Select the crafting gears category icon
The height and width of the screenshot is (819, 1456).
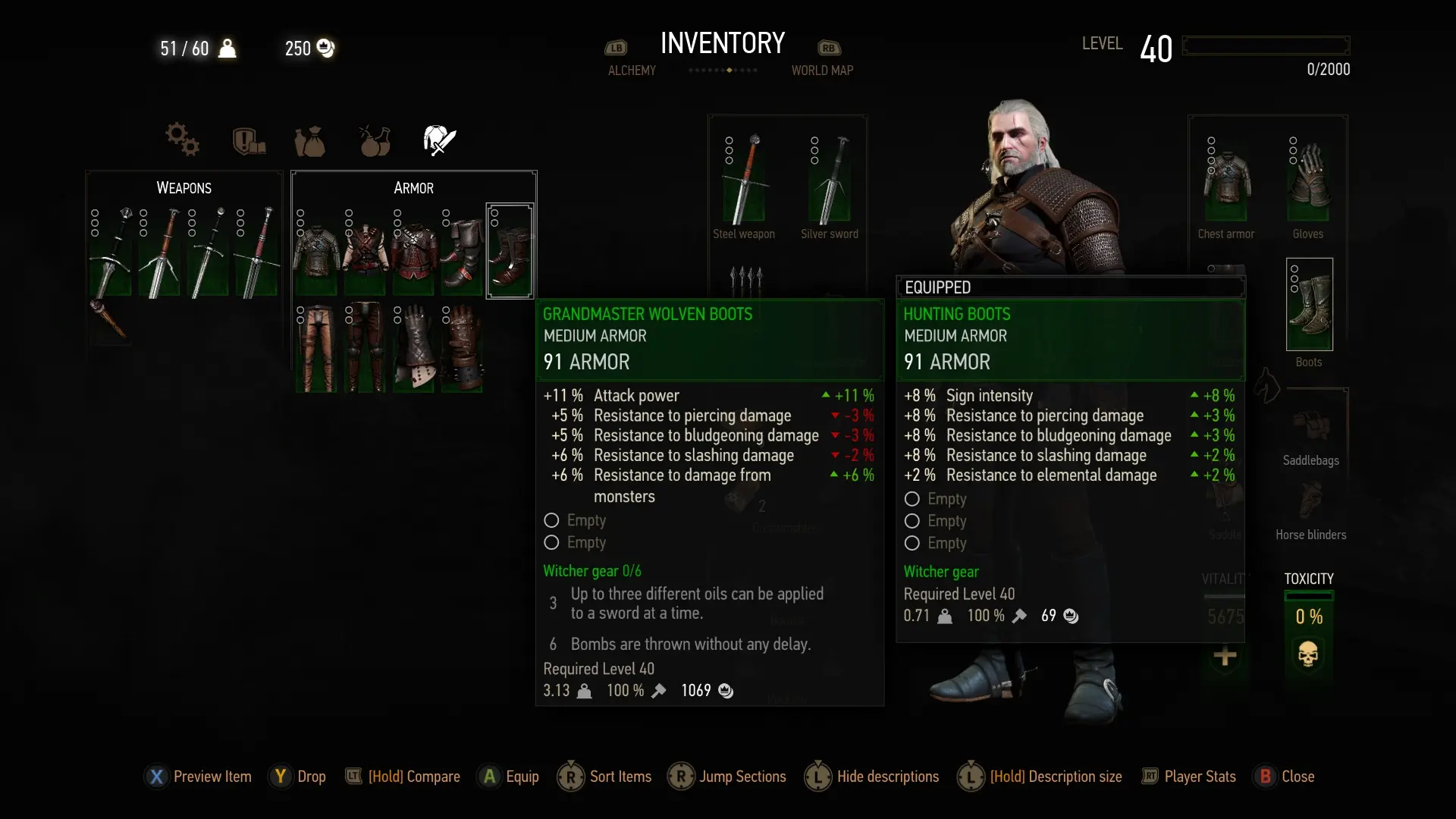[182, 140]
